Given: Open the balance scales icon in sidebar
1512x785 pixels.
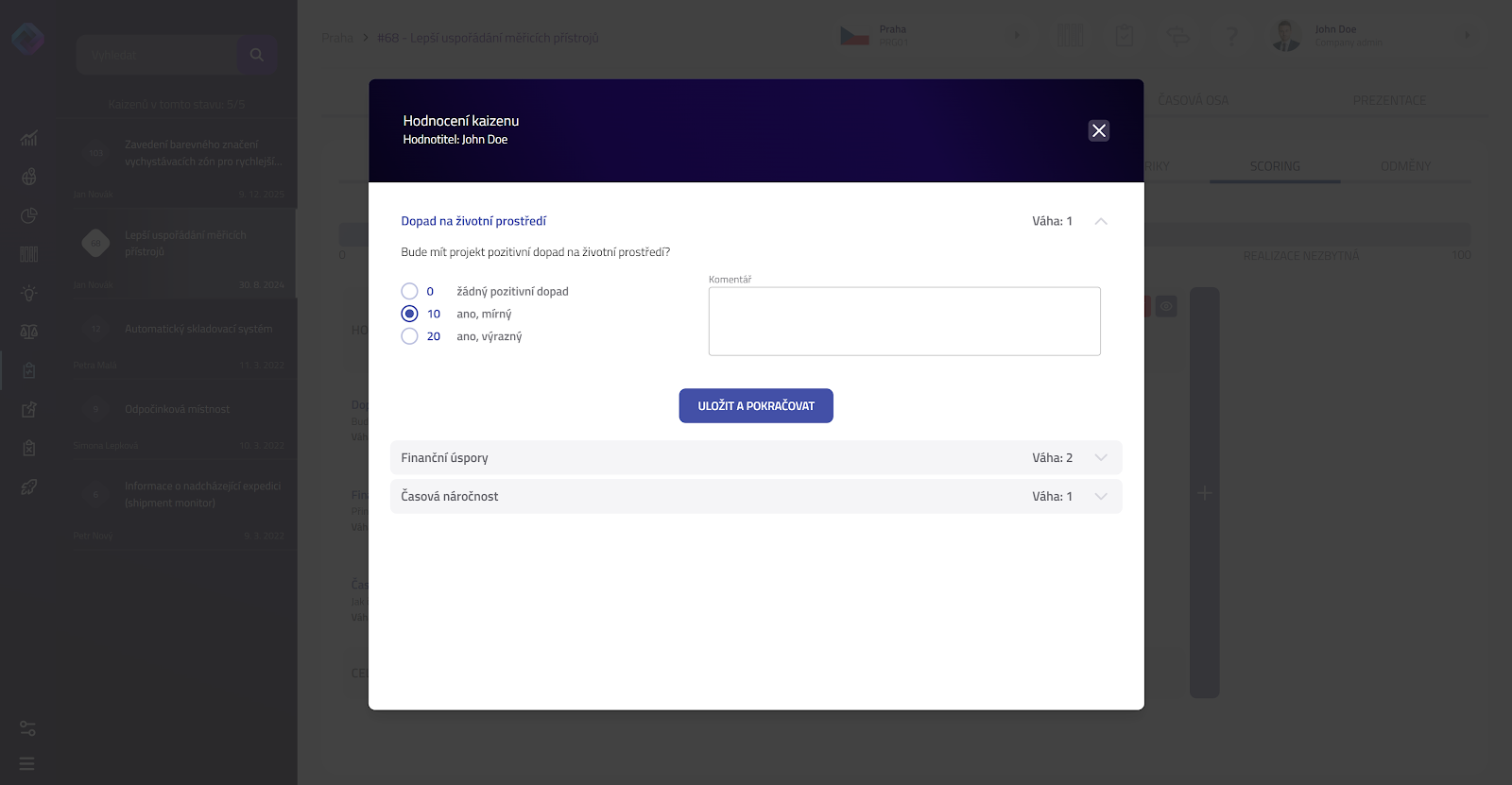Looking at the screenshot, I should 29,332.
